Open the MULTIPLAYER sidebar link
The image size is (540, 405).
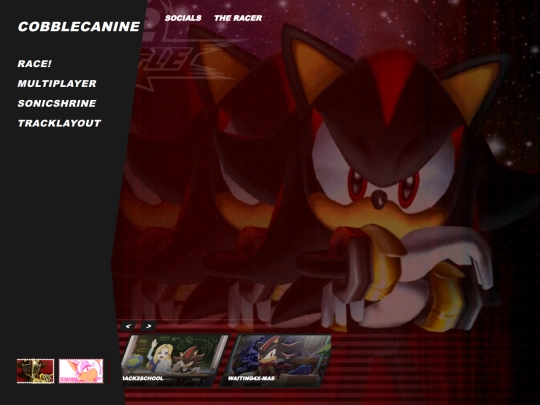(57, 84)
